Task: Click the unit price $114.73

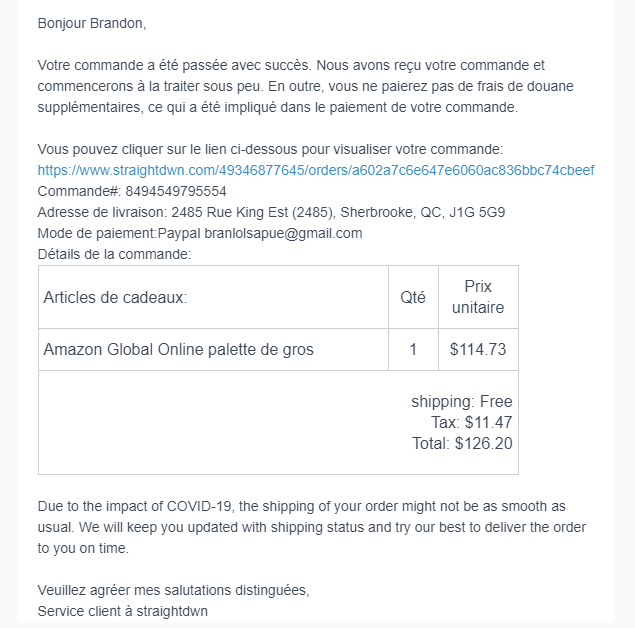Action: tap(478, 350)
